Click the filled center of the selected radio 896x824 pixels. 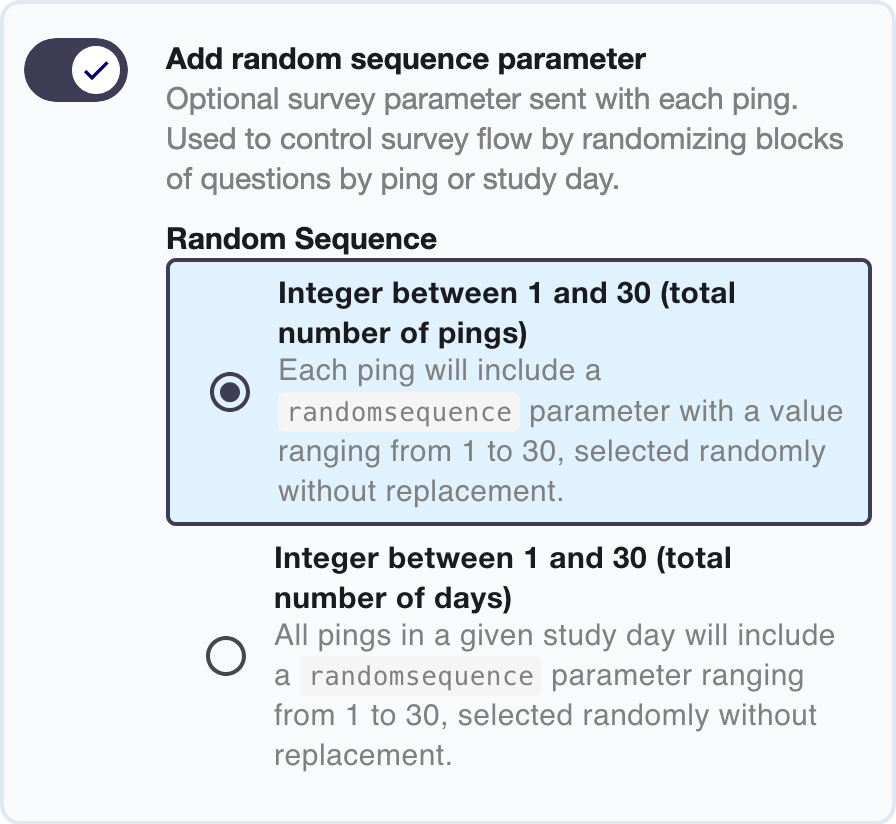[x=227, y=393]
